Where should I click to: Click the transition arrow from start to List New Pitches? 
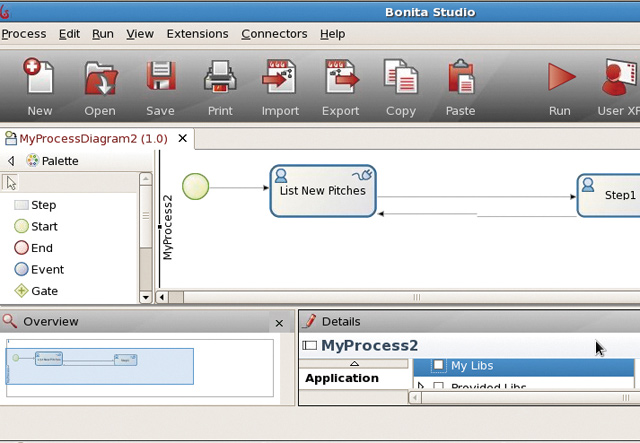(x=239, y=188)
